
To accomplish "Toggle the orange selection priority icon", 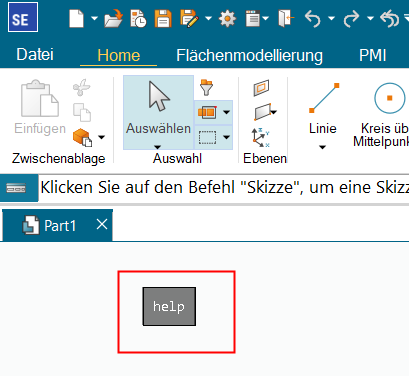I will point(207,112).
